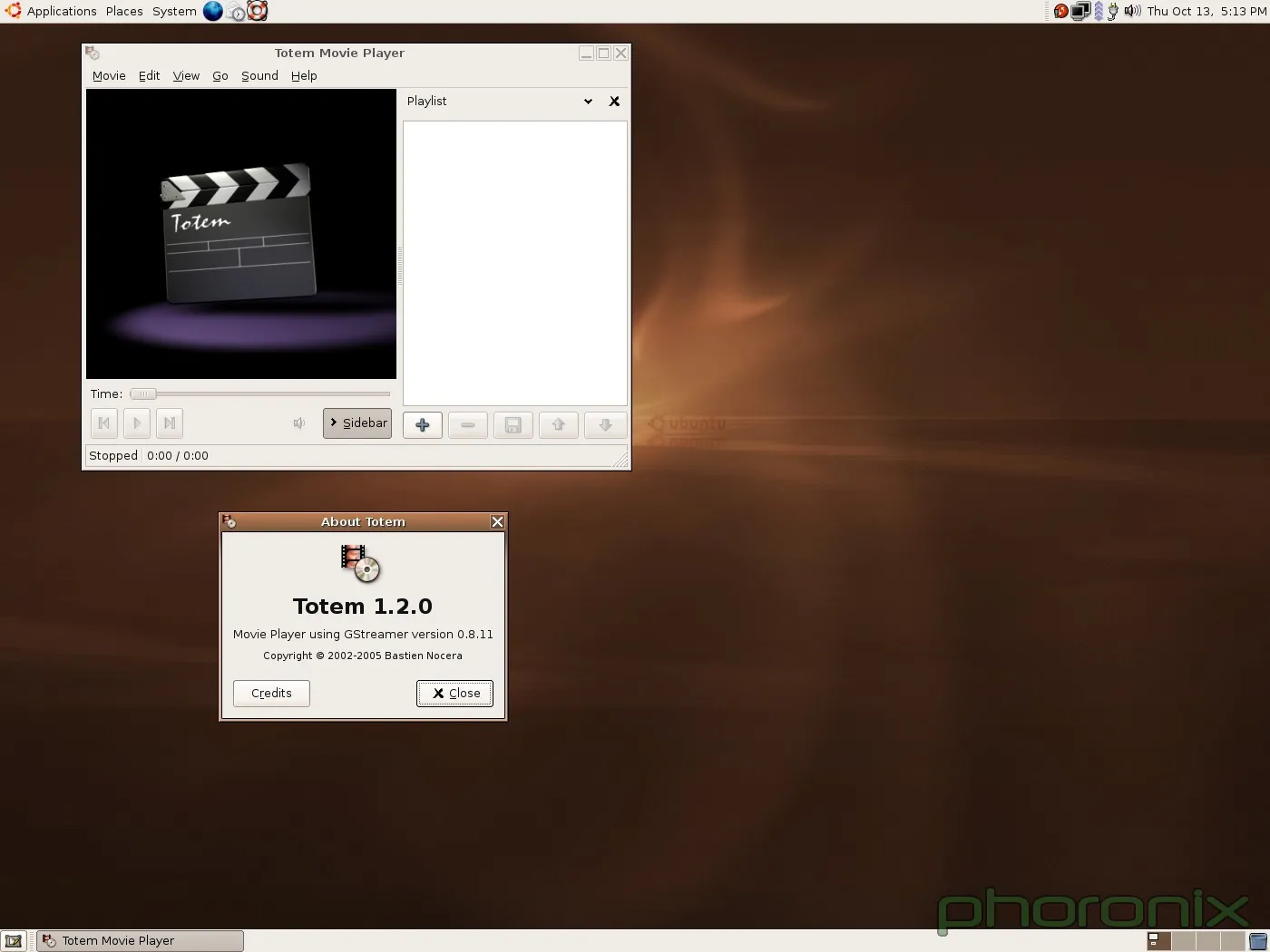The width and height of the screenshot is (1270, 952).
Task: Click the clock showing Thu Oct 13
Action: tap(1206, 11)
